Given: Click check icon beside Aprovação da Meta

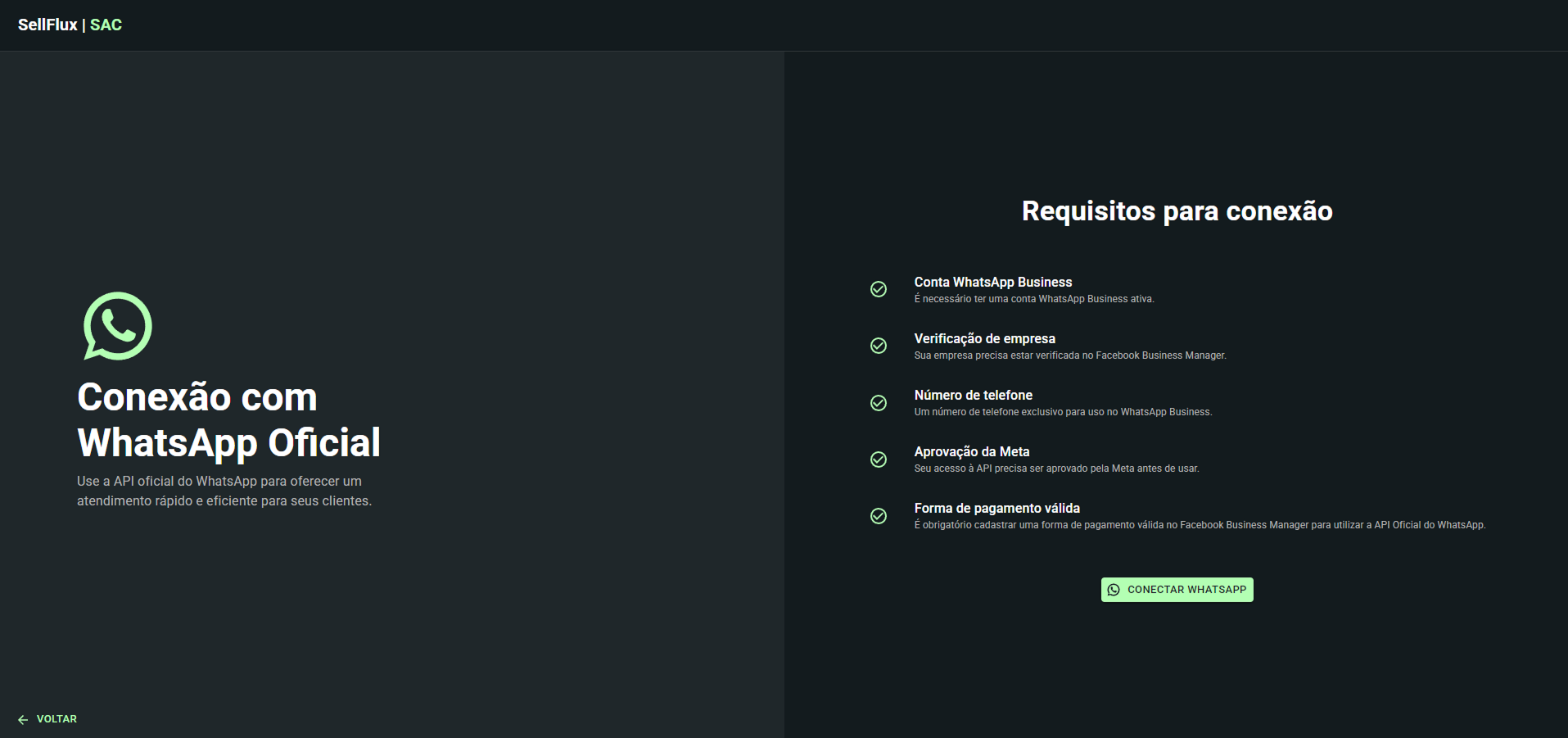Looking at the screenshot, I should tap(879, 460).
